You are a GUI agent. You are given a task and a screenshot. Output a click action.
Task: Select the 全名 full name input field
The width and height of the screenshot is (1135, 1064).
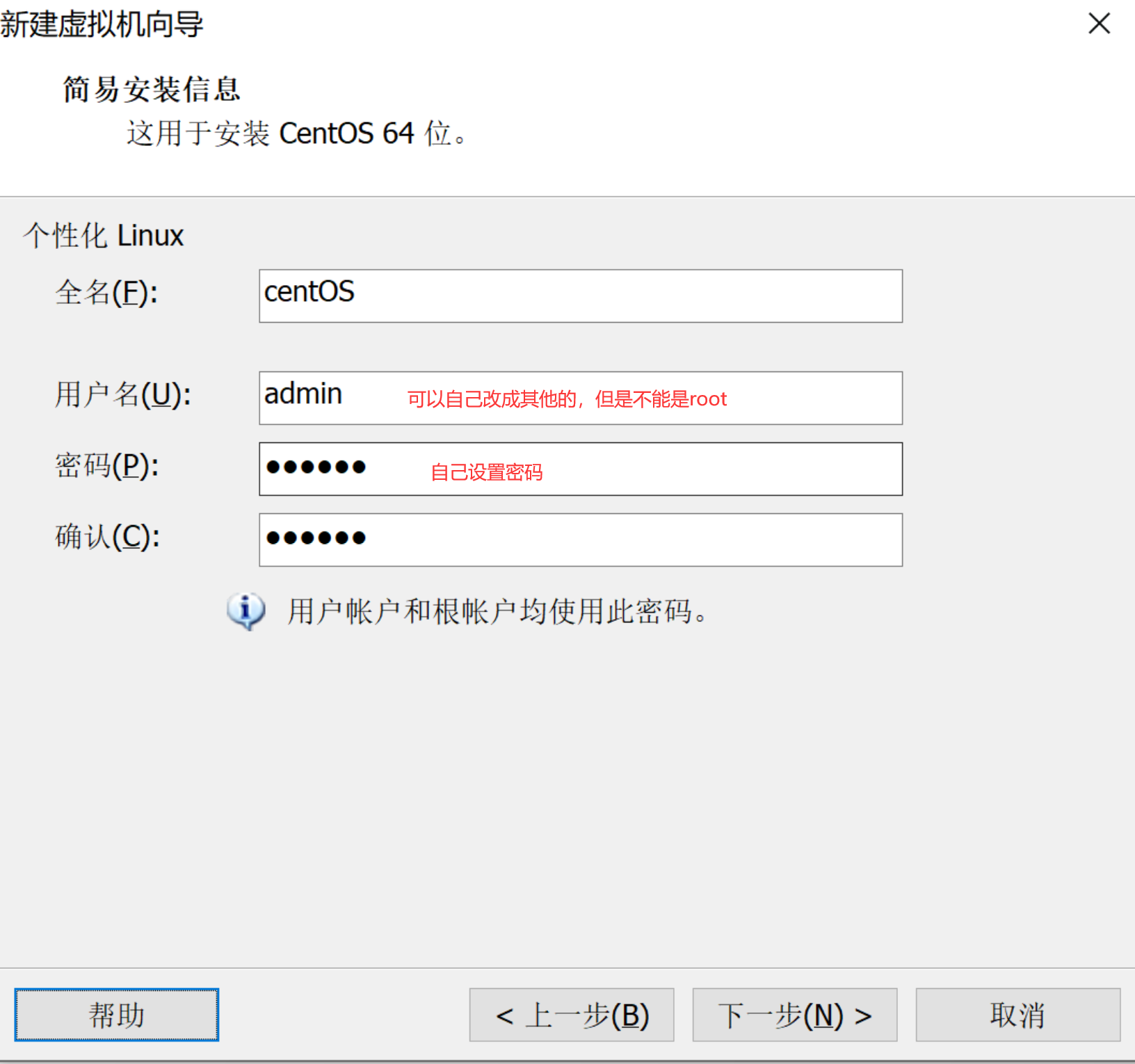580,296
